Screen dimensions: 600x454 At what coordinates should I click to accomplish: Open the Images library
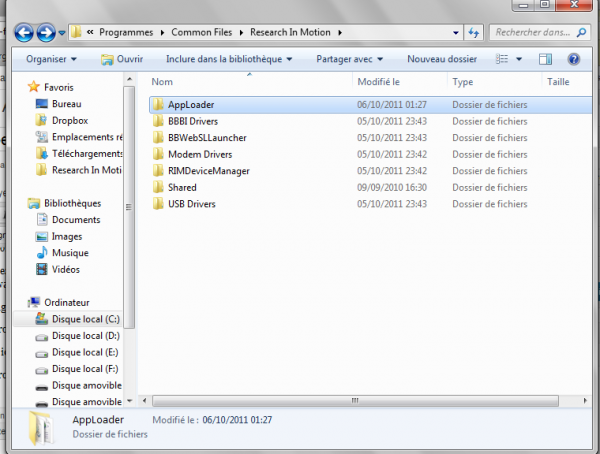click(x=67, y=237)
